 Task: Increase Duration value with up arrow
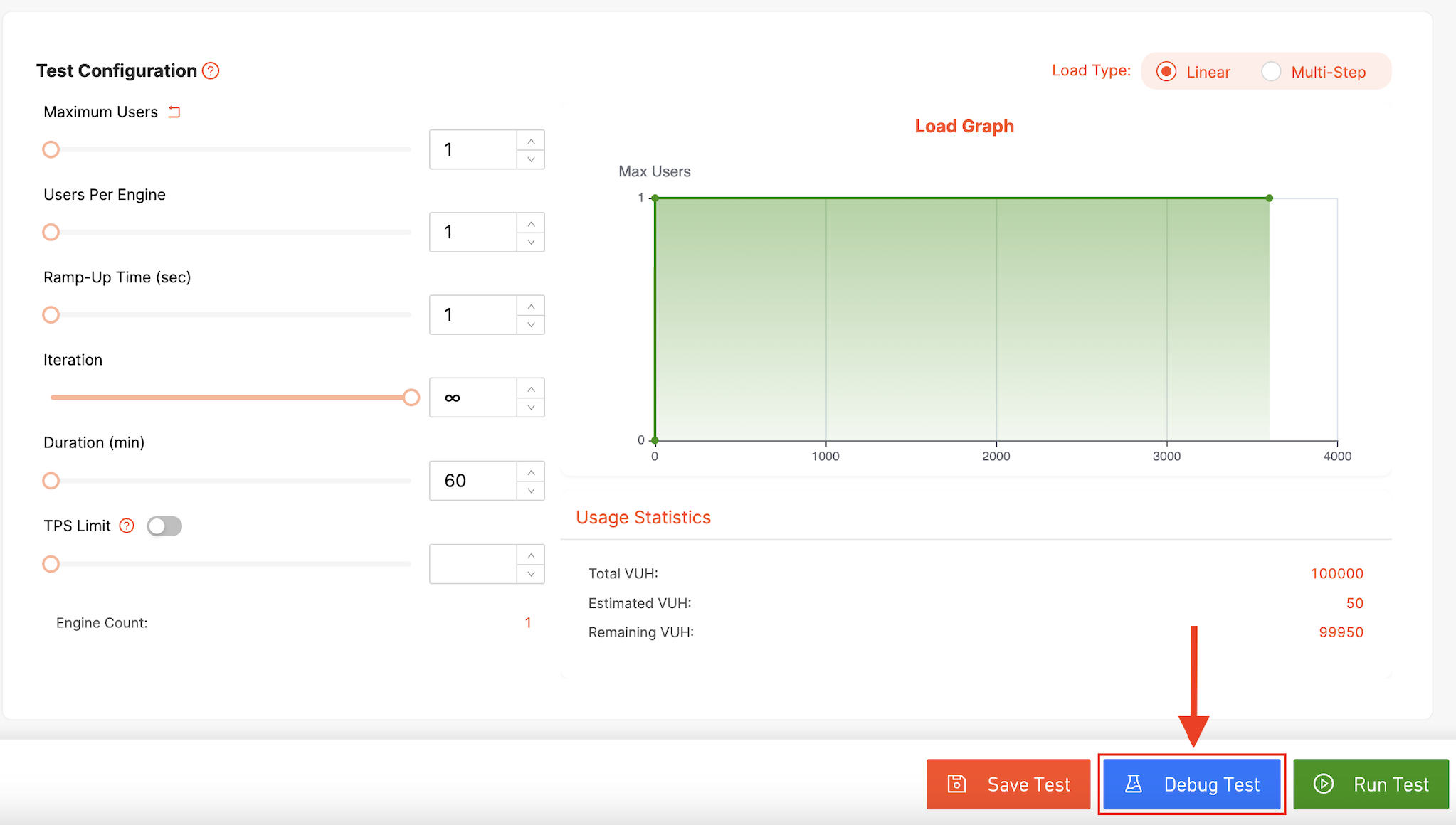pyautogui.click(x=531, y=472)
